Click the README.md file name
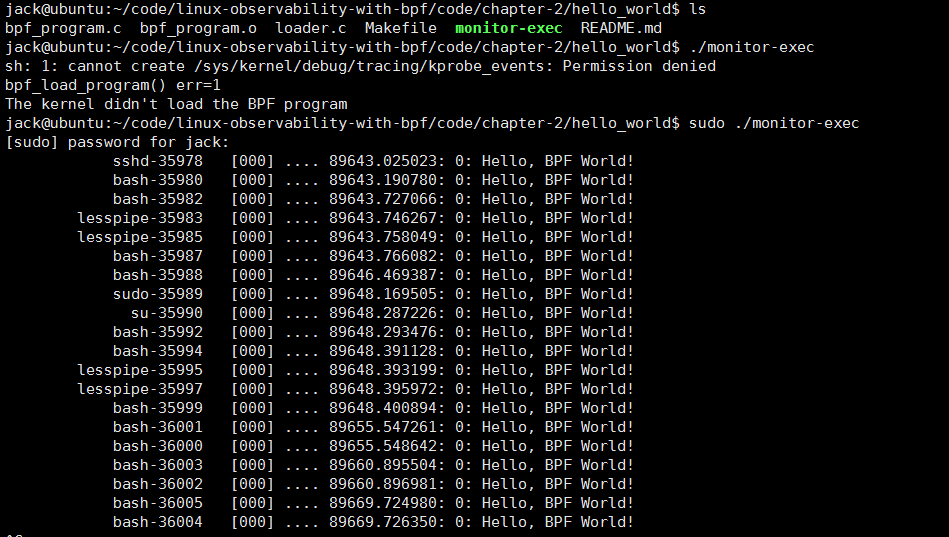The height and width of the screenshot is (537, 949). click(621, 28)
